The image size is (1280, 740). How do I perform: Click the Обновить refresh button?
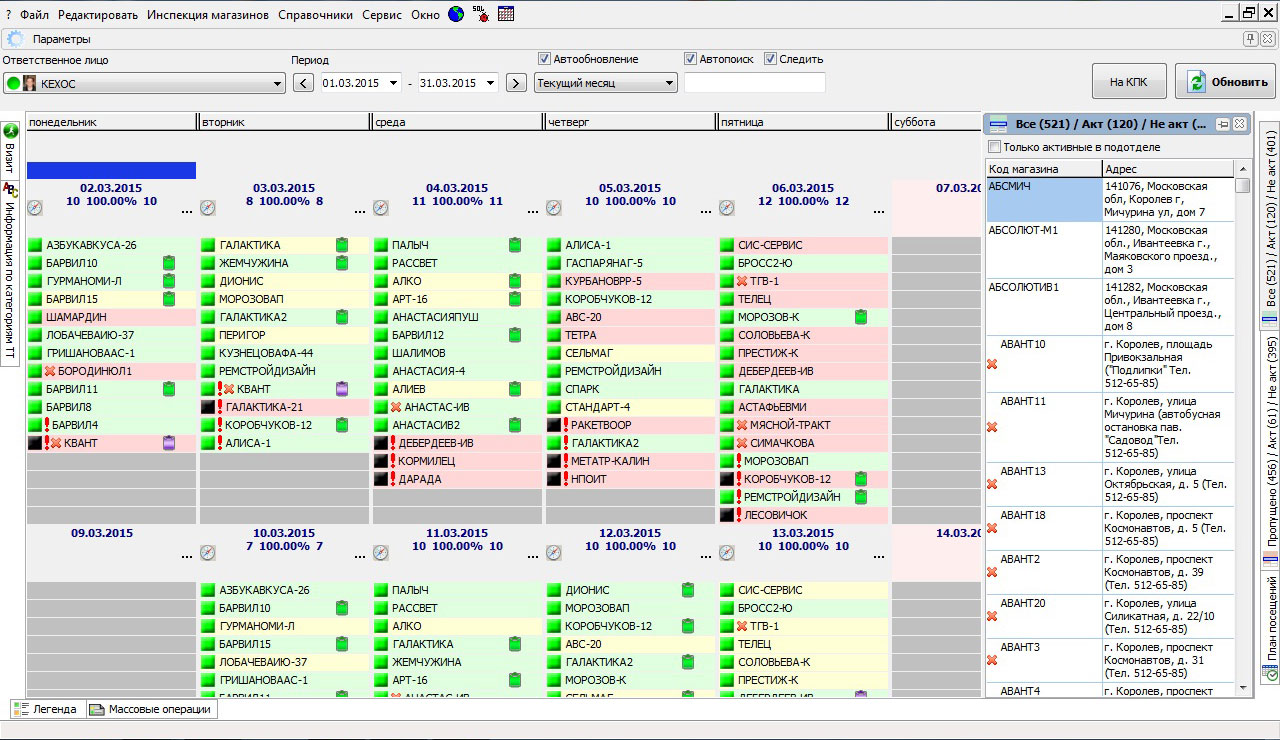pos(1226,82)
